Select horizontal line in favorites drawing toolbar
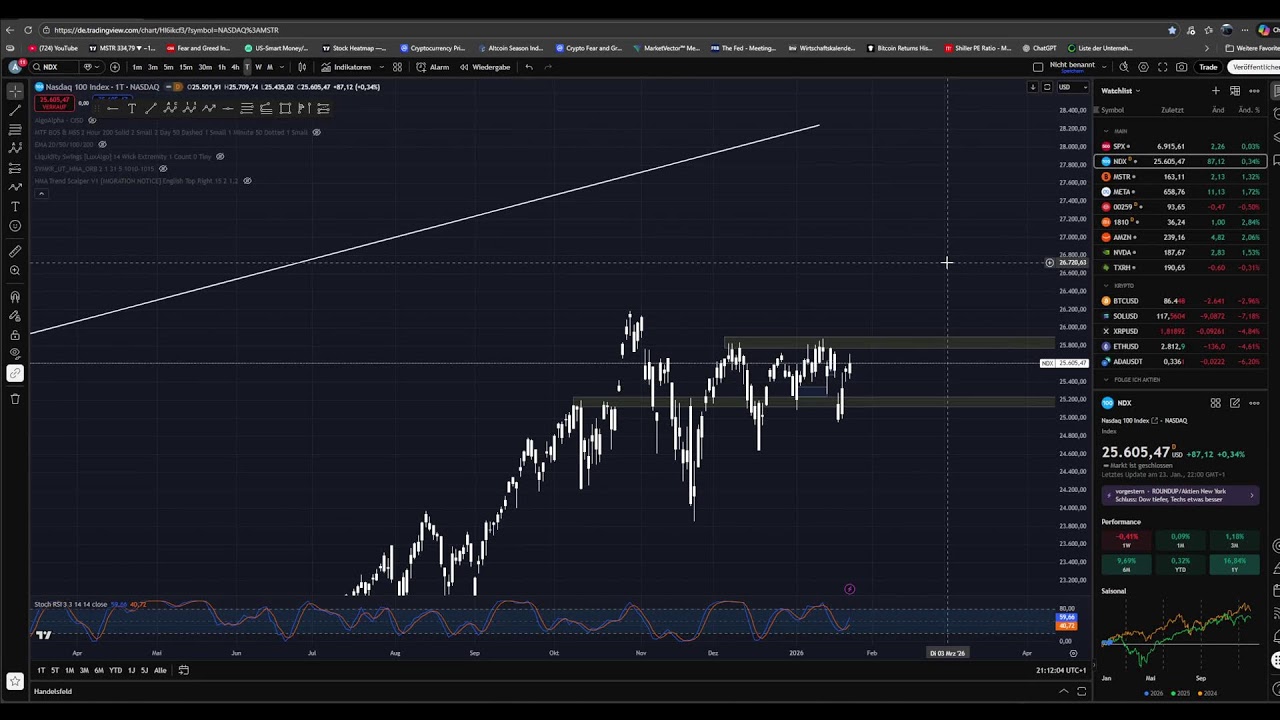The image size is (1280, 720). coord(228,108)
